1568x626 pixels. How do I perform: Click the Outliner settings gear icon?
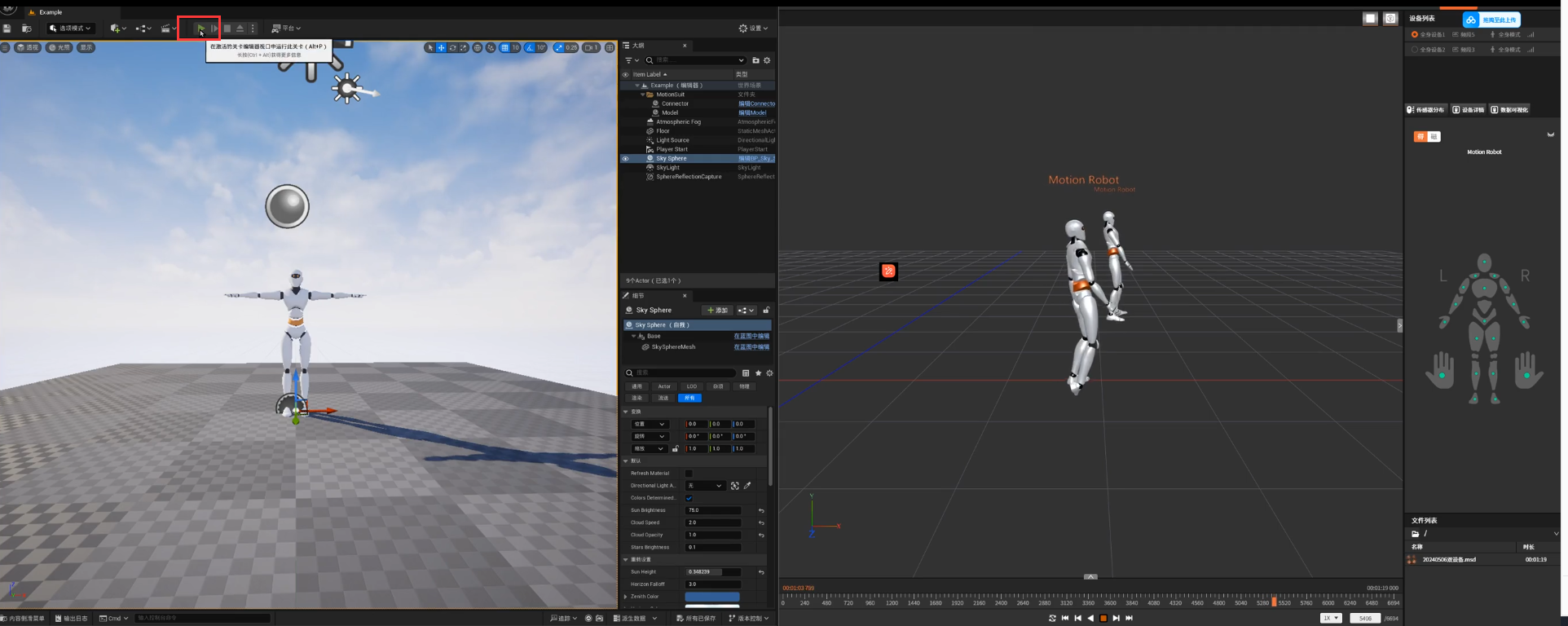point(767,60)
